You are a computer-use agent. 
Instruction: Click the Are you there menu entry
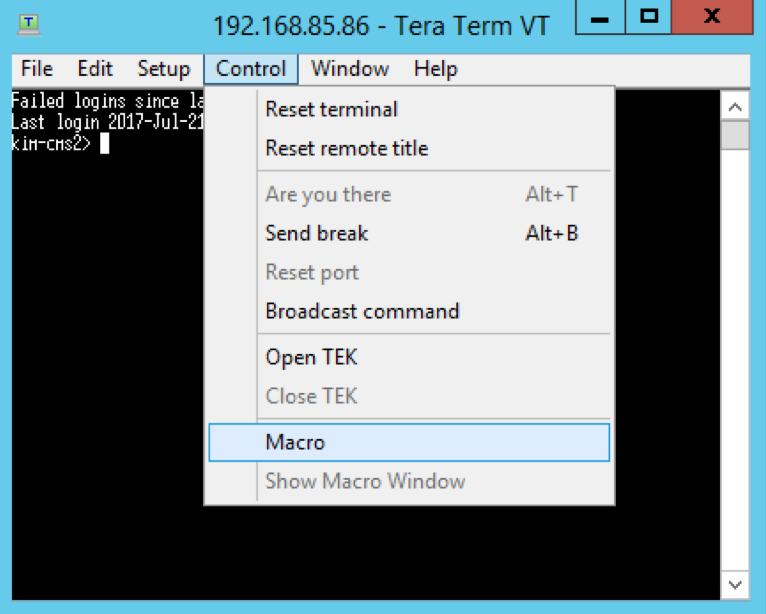pyautogui.click(x=409, y=194)
